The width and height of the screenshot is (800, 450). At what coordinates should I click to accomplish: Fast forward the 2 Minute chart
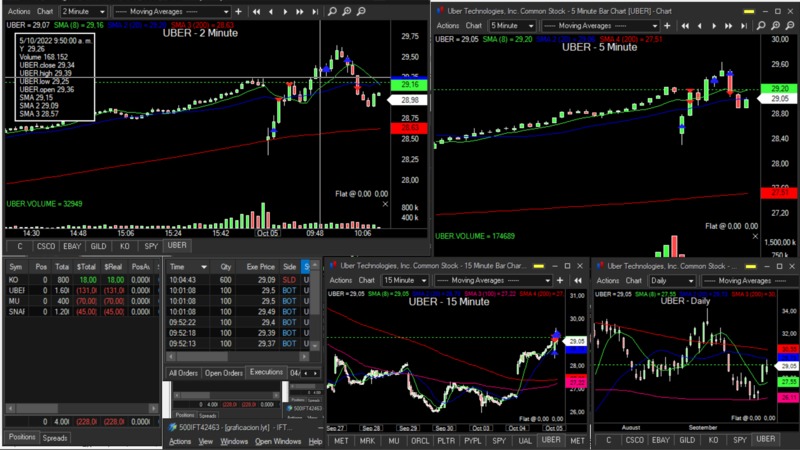(300, 11)
